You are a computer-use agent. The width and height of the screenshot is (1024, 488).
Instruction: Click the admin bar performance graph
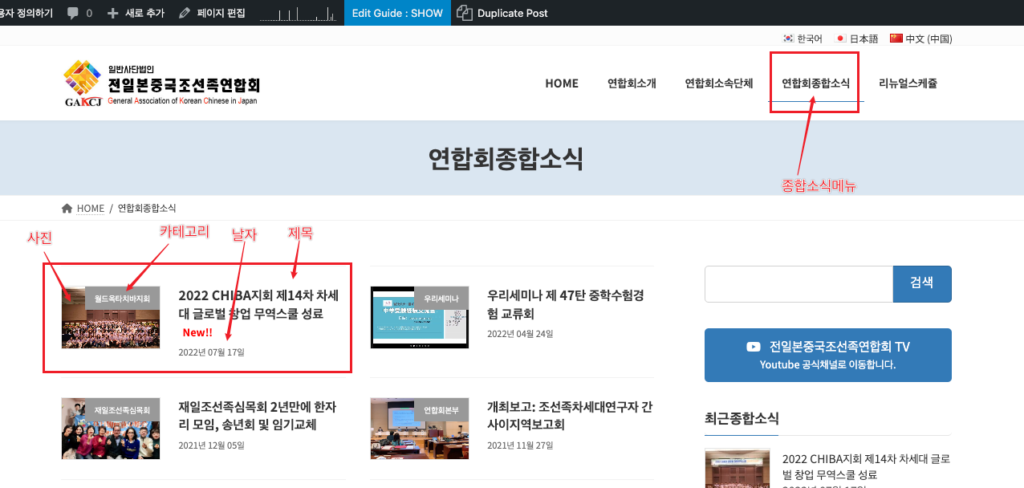[x=298, y=13]
